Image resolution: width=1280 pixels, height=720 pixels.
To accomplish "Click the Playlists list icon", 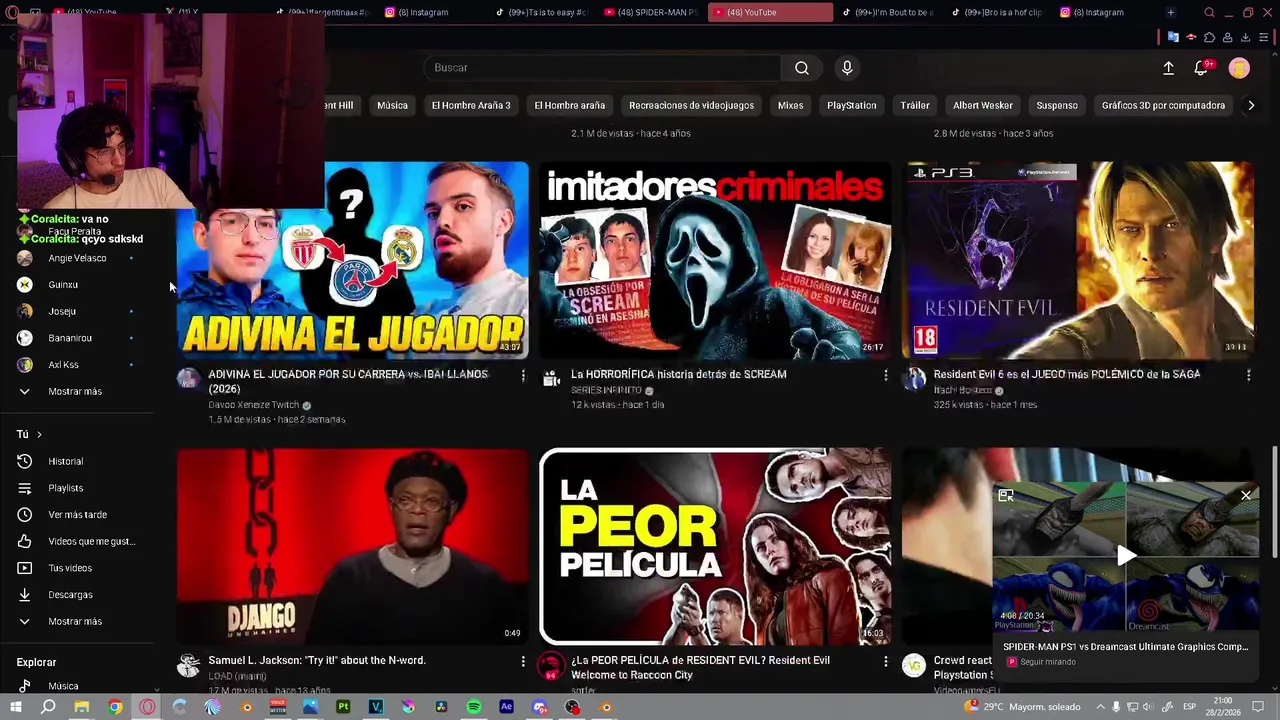I will 25,488.
